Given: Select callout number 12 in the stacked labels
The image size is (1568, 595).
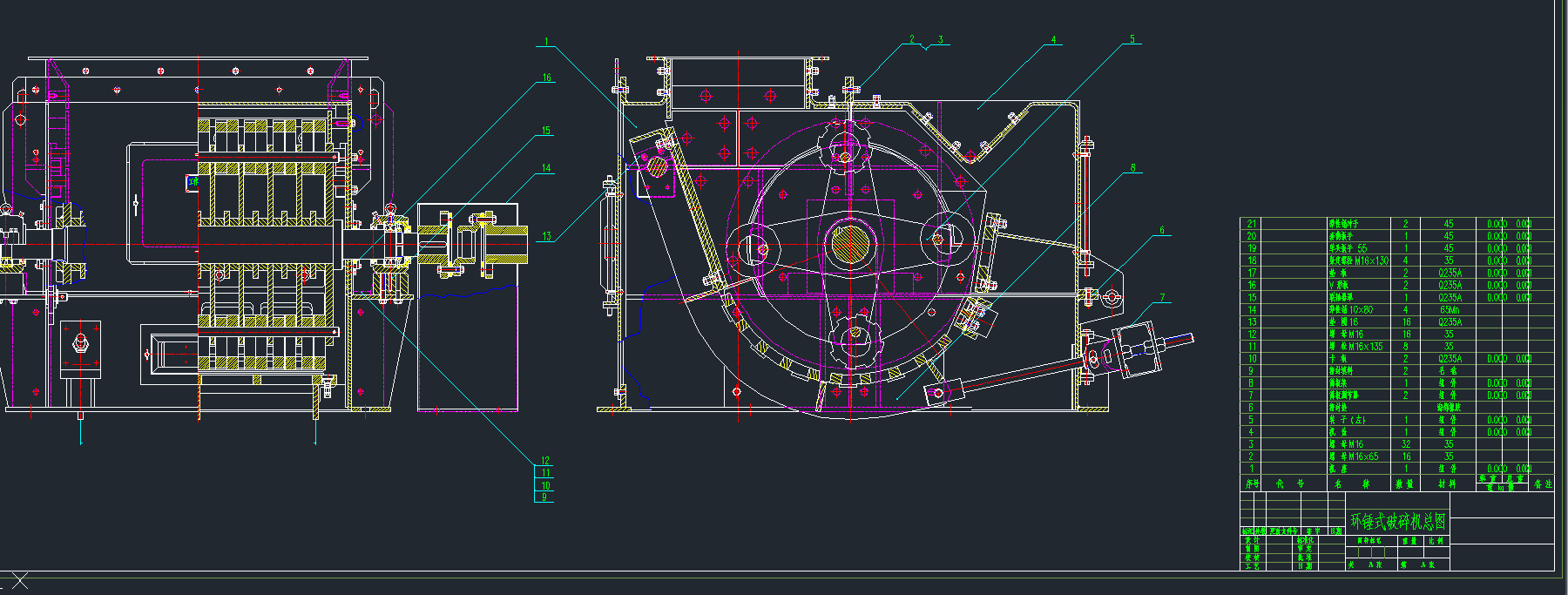Looking at the screenshot, I should pos(545,461).
